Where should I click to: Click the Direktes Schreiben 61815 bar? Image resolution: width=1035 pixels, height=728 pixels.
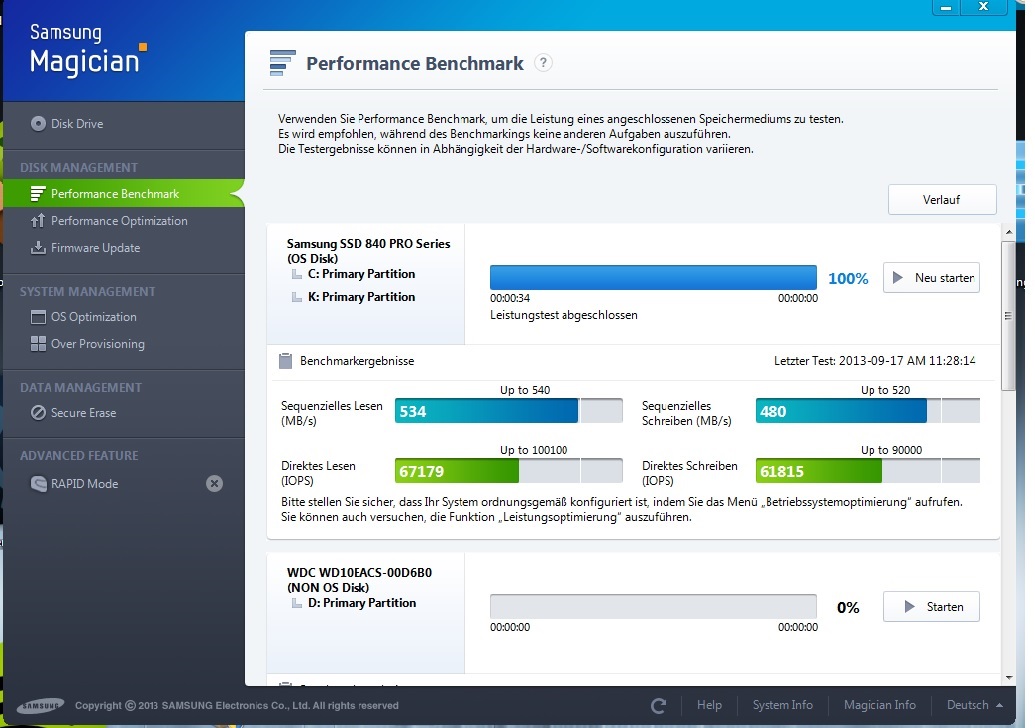click(867, 471)
